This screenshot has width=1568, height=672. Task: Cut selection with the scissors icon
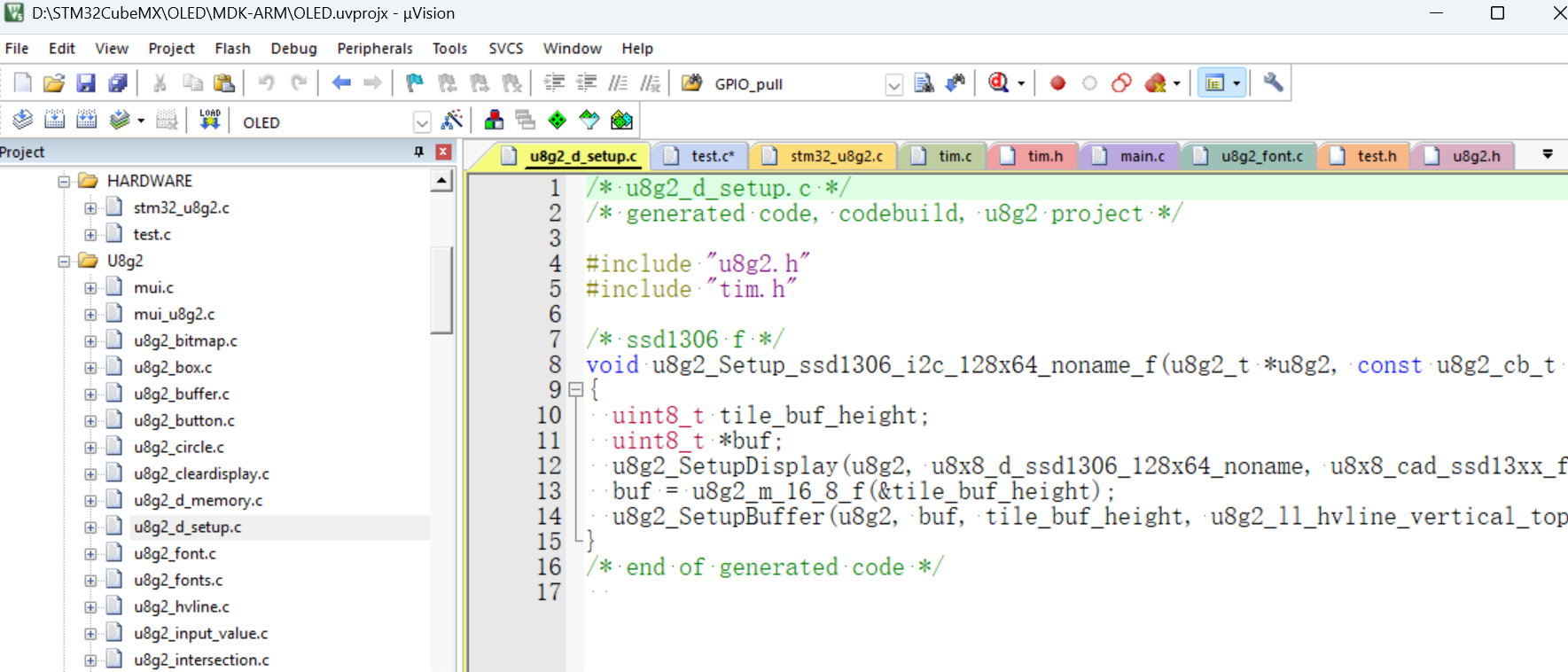click(160, 83)
